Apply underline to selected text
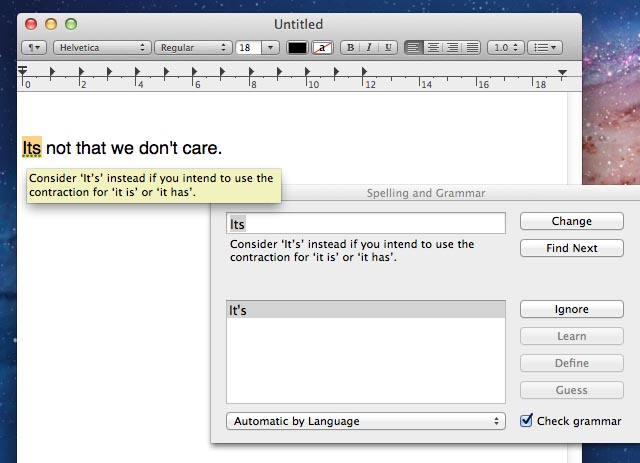 [x=388, y=47]
